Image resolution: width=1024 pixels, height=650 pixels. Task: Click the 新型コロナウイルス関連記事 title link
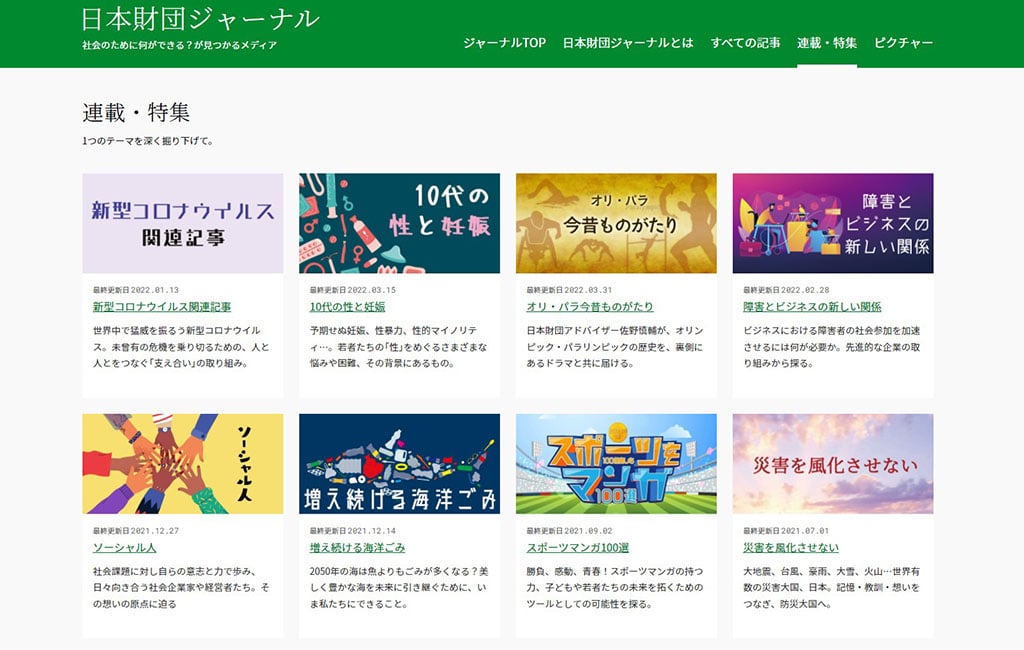click(x=161, y=307)
